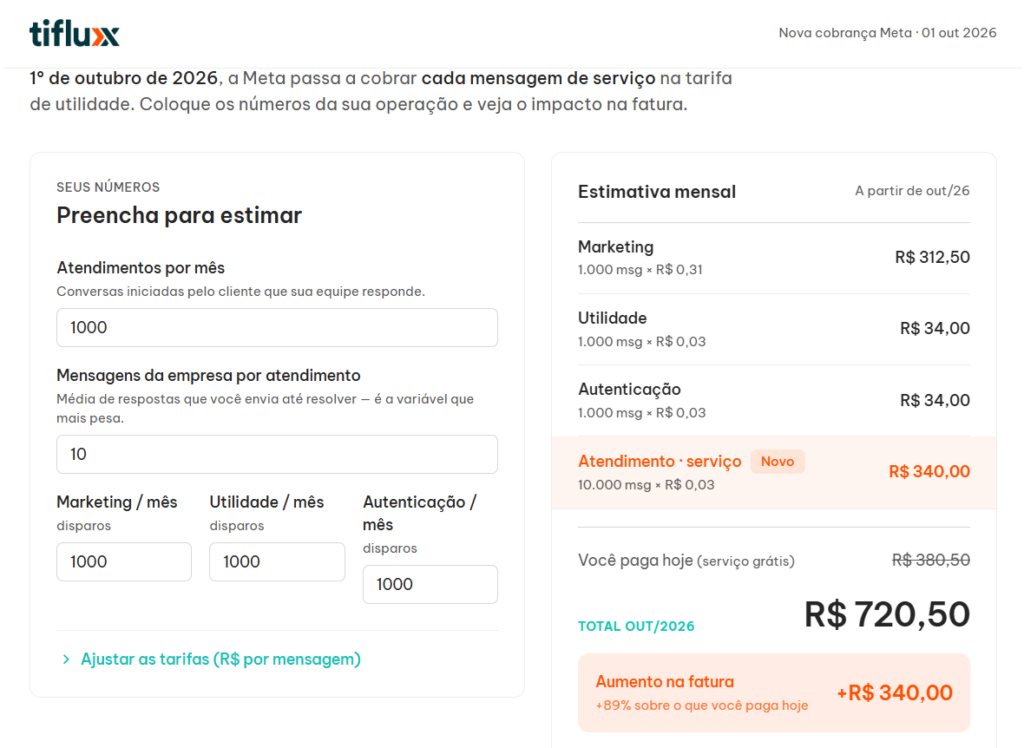Edit the Utilidade / mês disparos field

coord(277,562)
